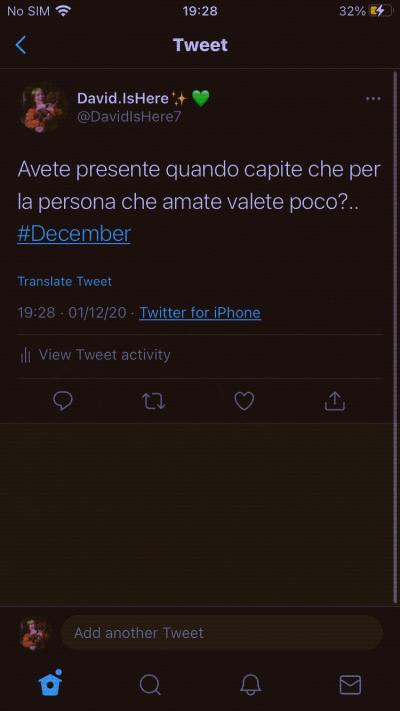Open David.IsHere profile picture
Image resolution: width=400 pixels, height=711 pixels.
click(43, 107)
